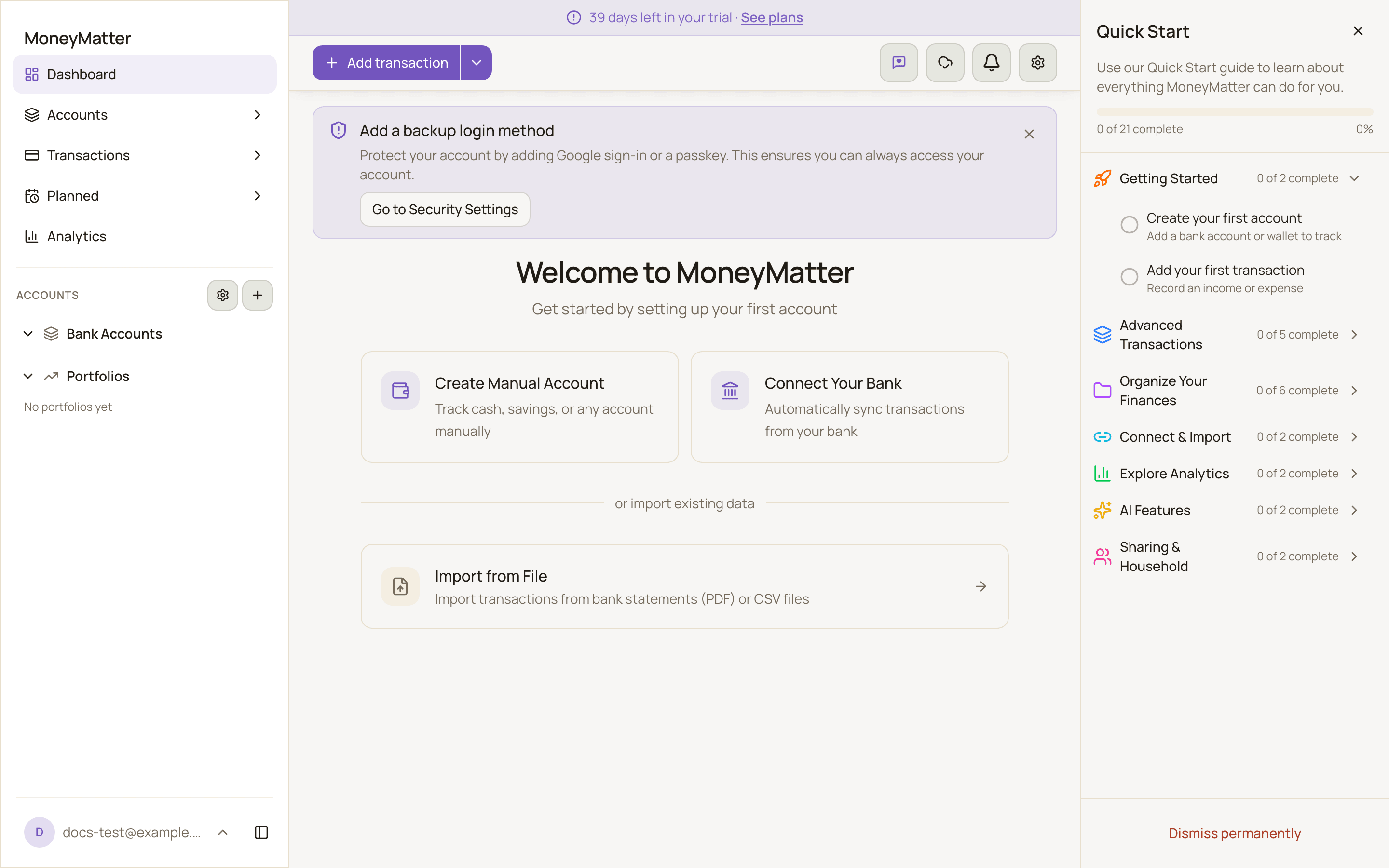Click the cloud sync icon button

[945, 63]
